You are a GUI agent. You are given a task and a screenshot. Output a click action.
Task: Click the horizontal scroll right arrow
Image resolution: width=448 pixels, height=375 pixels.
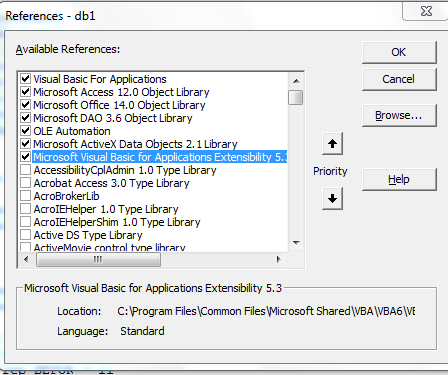pos(279,259)
